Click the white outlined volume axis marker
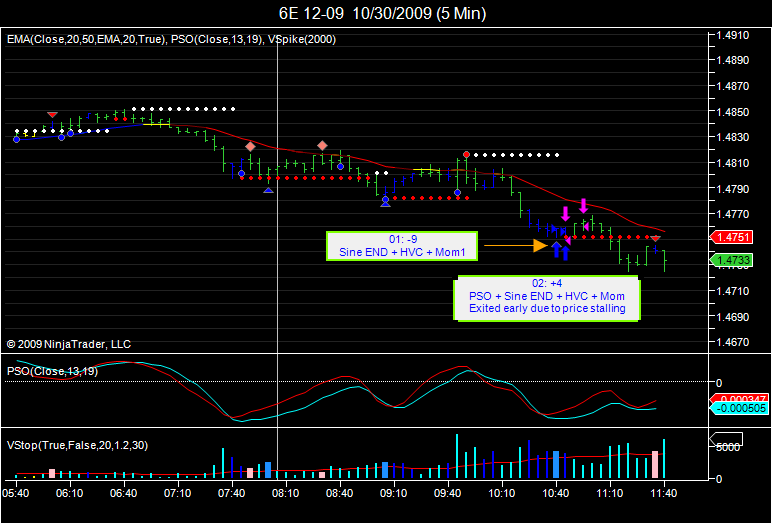Image resolution: width=772 pixels, height=524 pixels. (725, 438)
